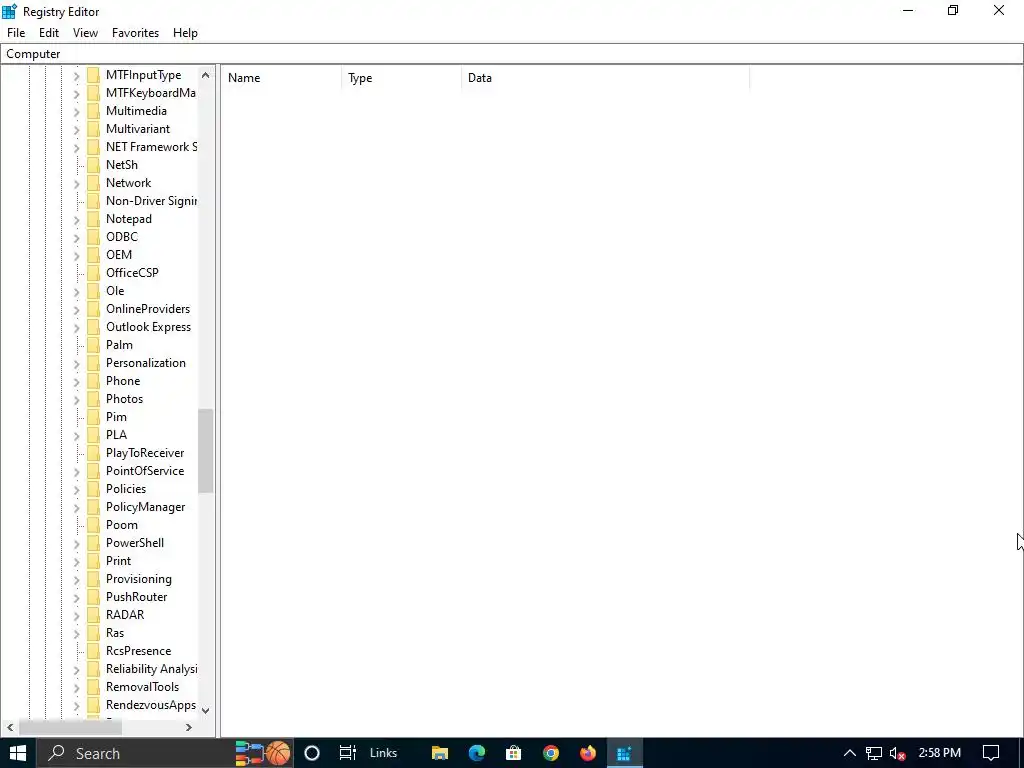
Task: Click the tree scrollbar up arrow
Action: 206,75
